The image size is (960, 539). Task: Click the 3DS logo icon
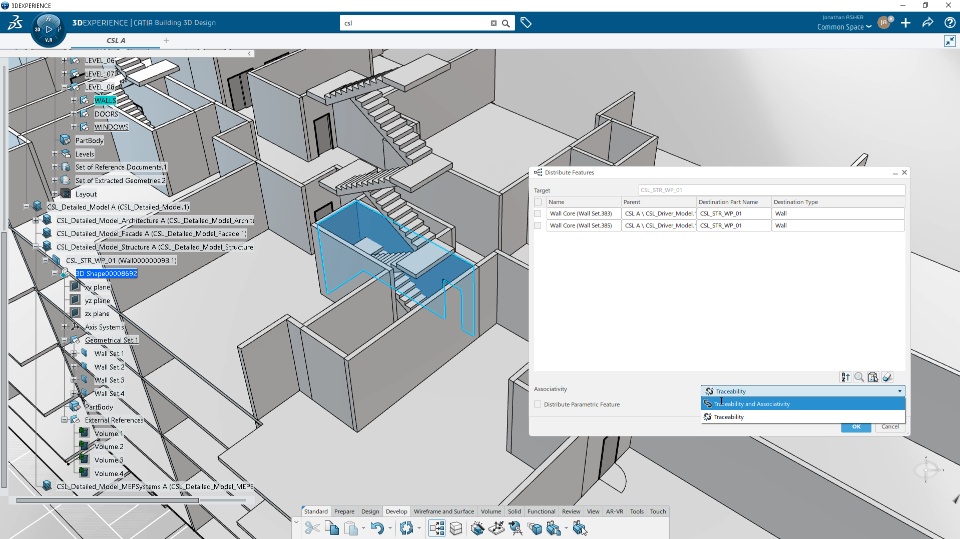(x=15, y=23)
